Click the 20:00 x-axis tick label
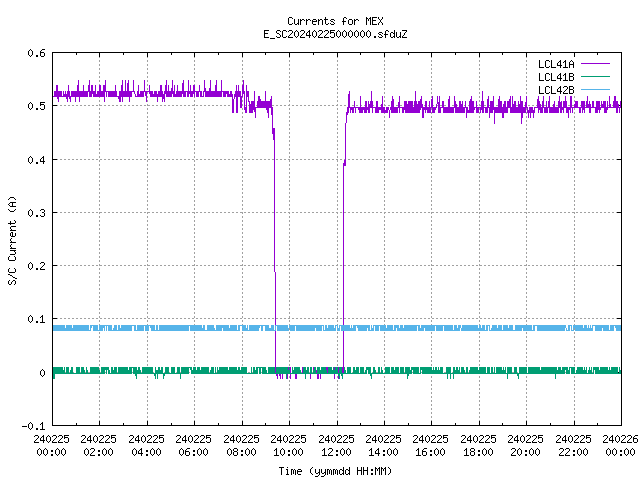Image resolution: width=640 pixels, height=480 pixels. pyautogui.click(x=525, y=452)
